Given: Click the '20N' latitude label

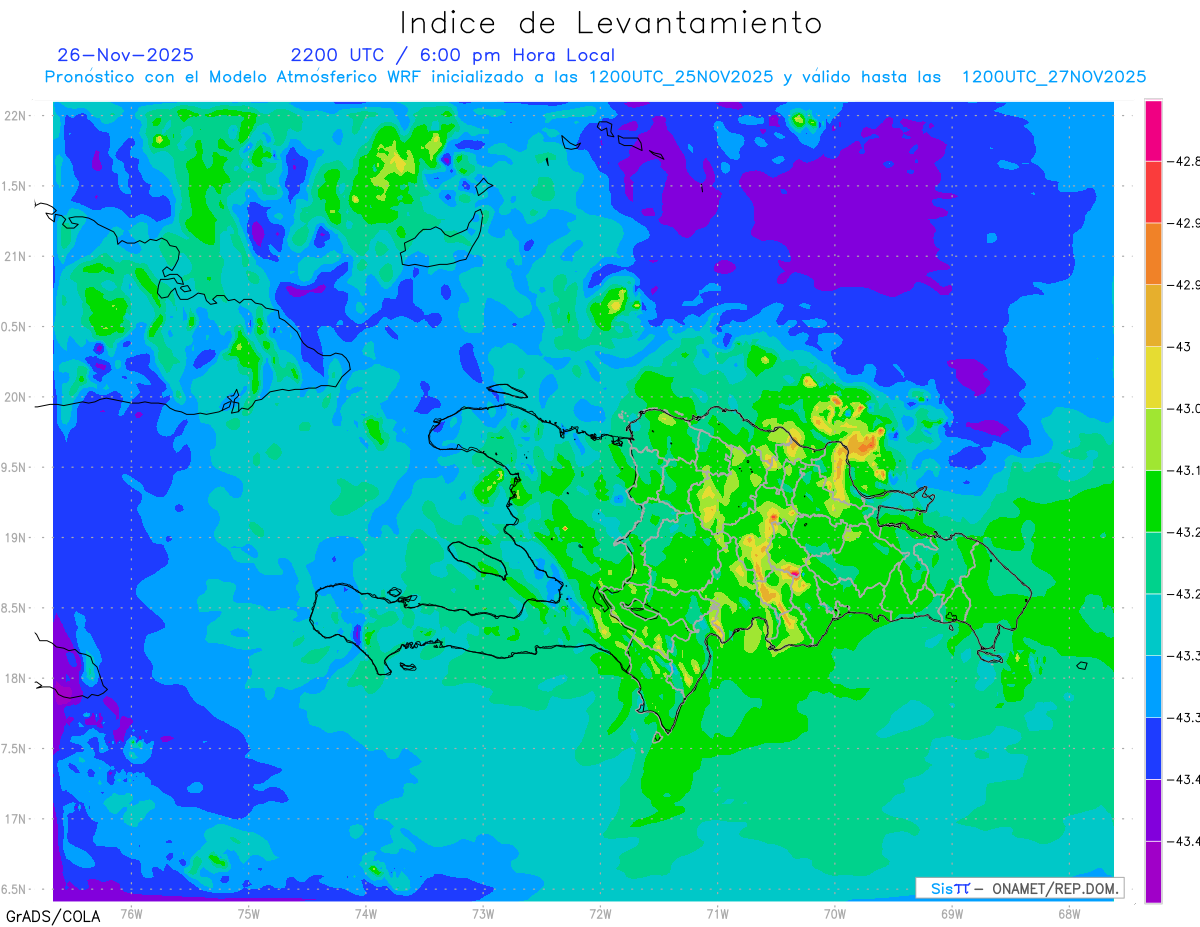Looking at the screenshot, I should point(16,397).
